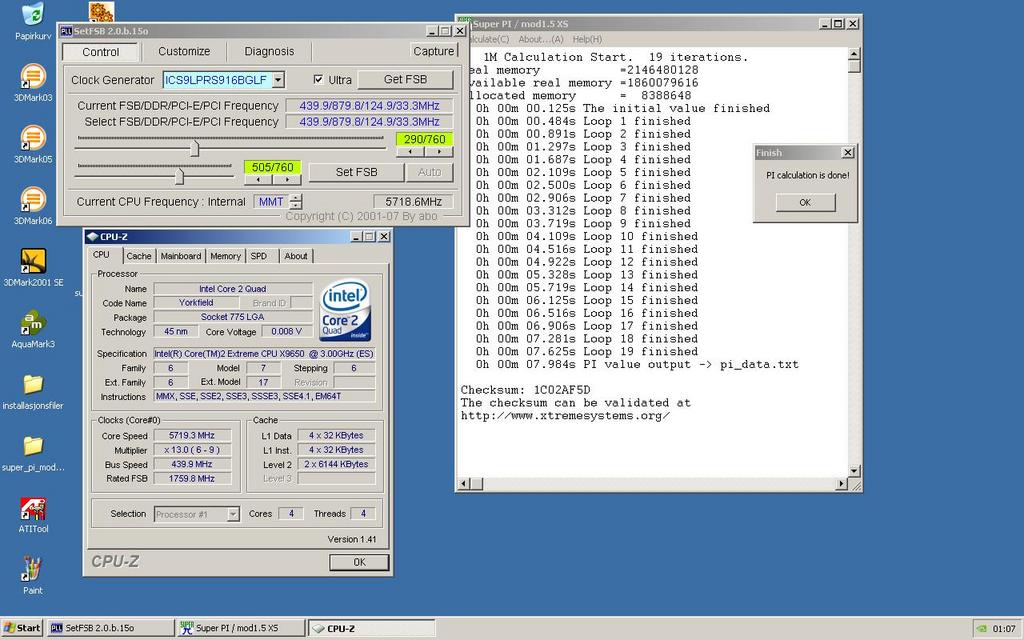This screenshot has width=1024, height=640.
Task: Open the Mainboard tab in CPU-Z
Action: (x=181, y=256)
